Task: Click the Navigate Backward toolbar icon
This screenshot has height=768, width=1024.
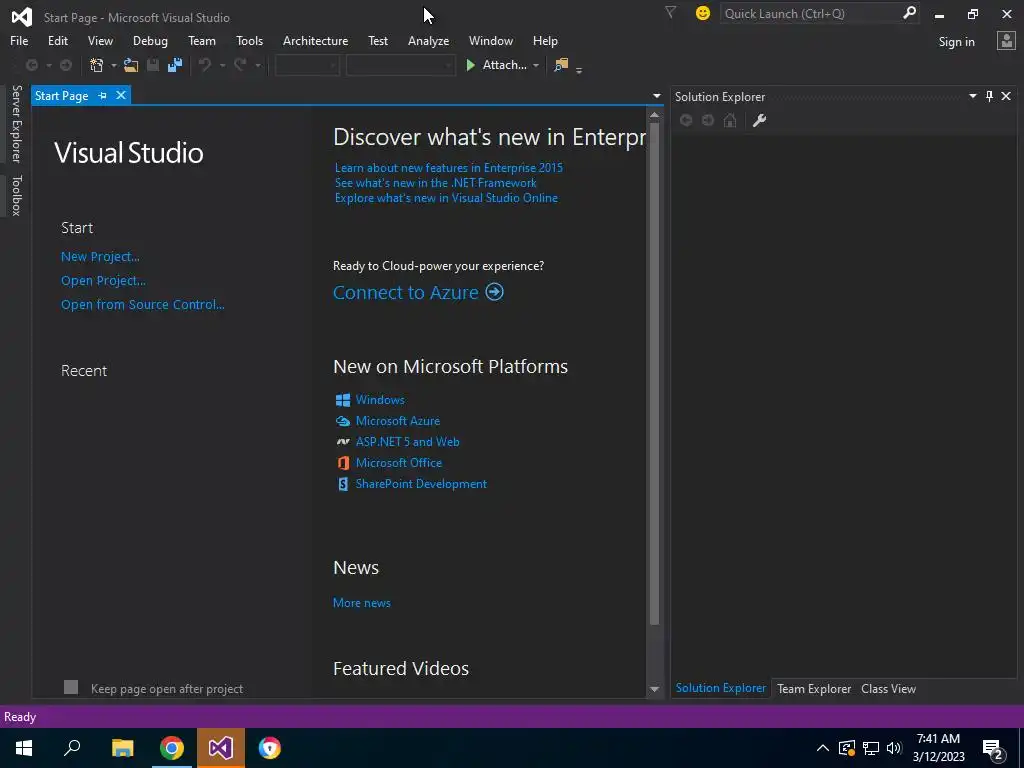Action: coord(31,65)
